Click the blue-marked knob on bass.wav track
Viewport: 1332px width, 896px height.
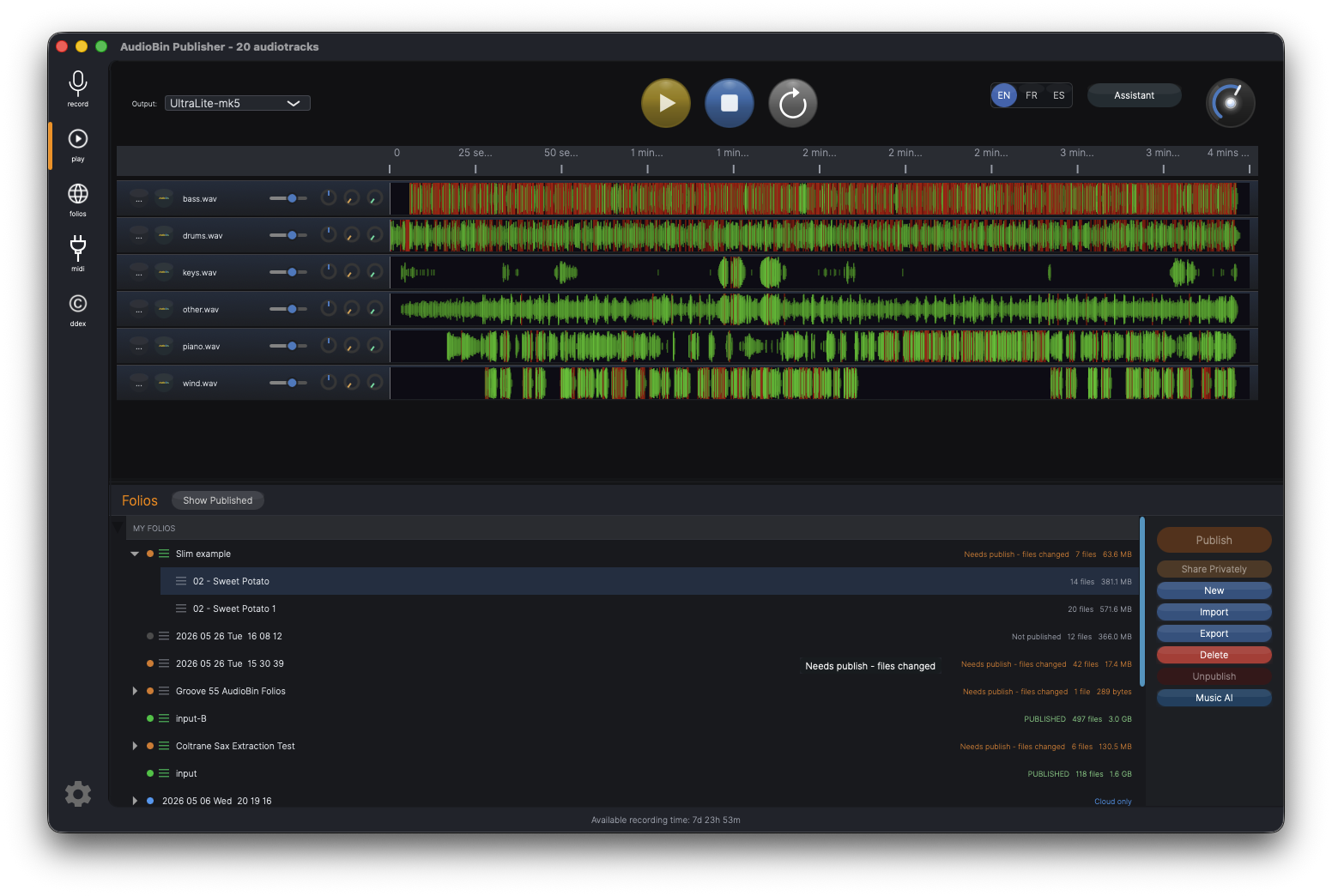tap(328, 197)
